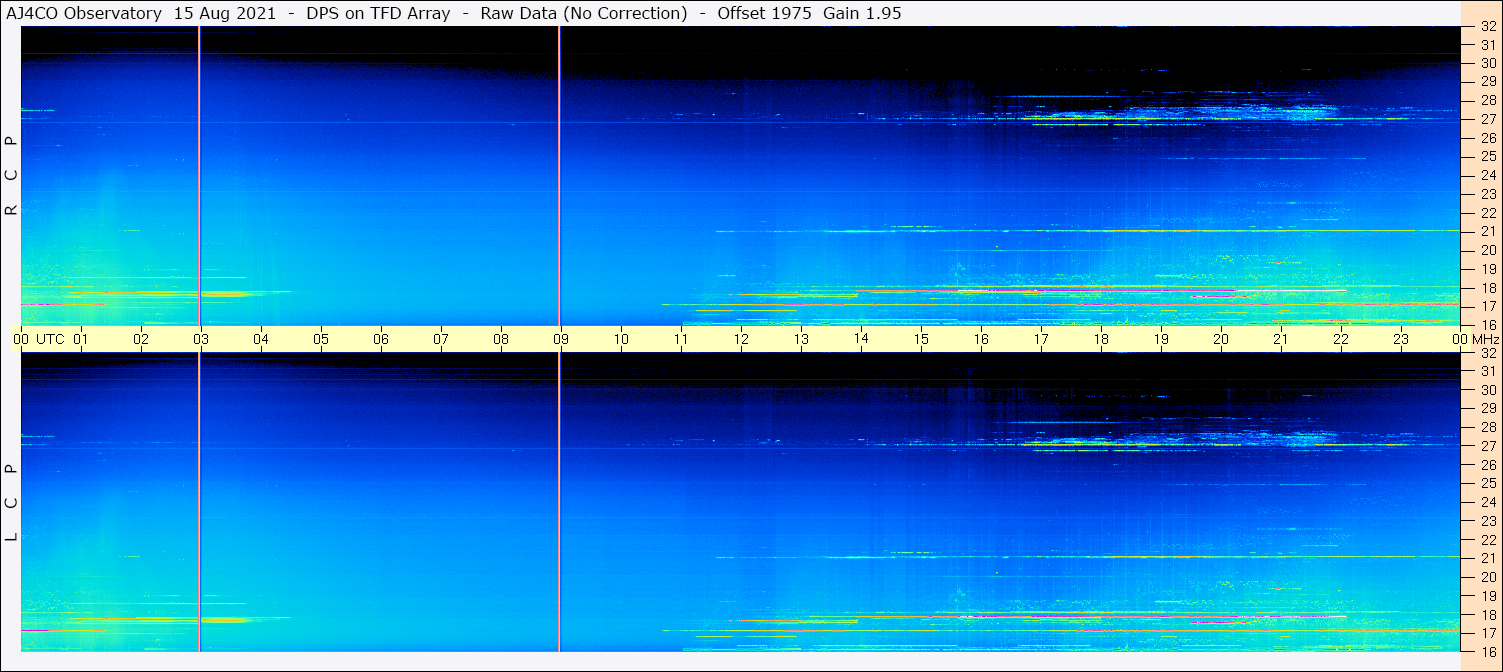Image resolution: width=1503 pixels, height=672 pixels.
Task: Click the 09 hour tick on time axis
Action: tap(561, 339)
